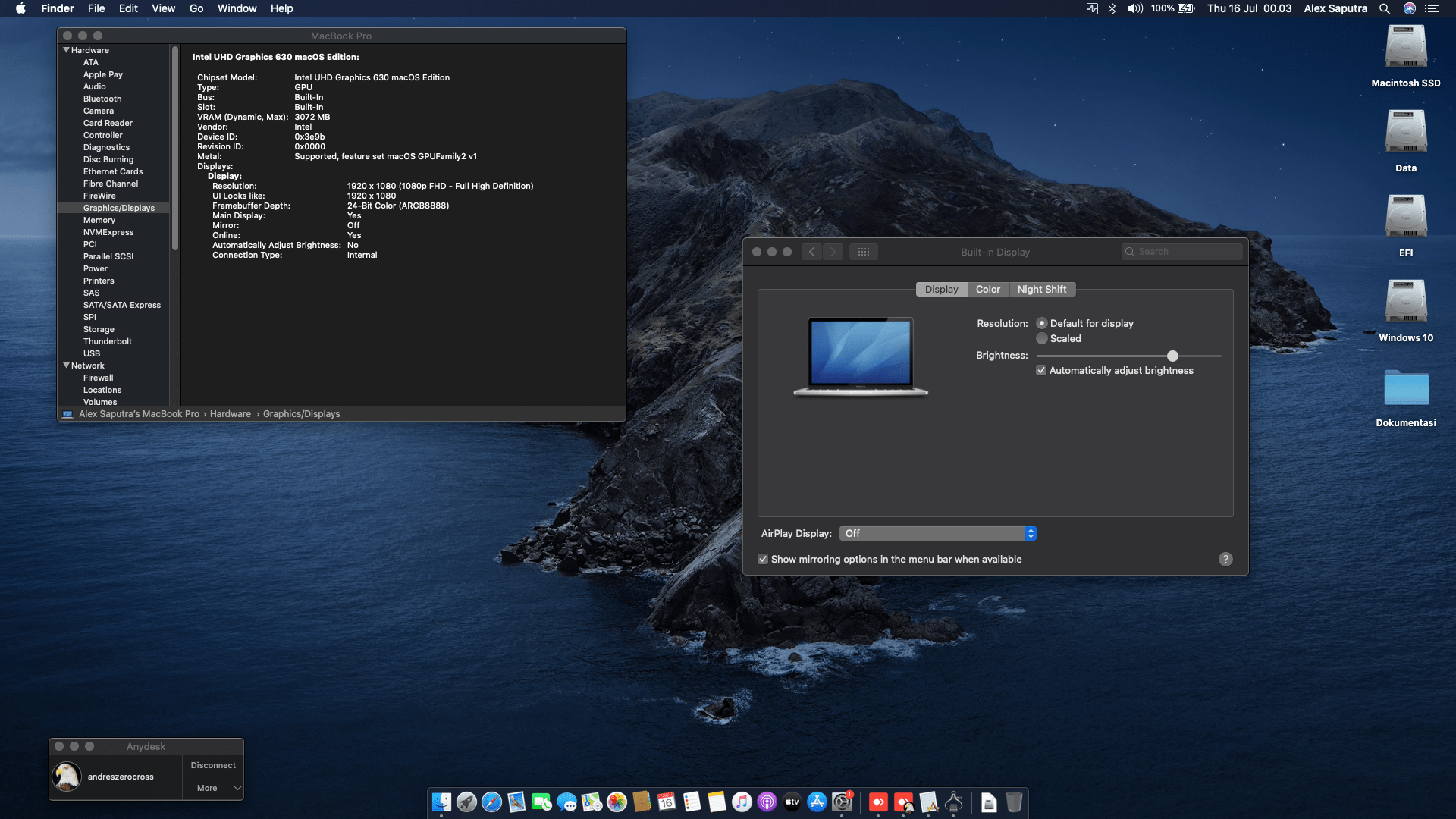Open Launchpad from the Dock
1456x819 pixels.
(466, 803)
